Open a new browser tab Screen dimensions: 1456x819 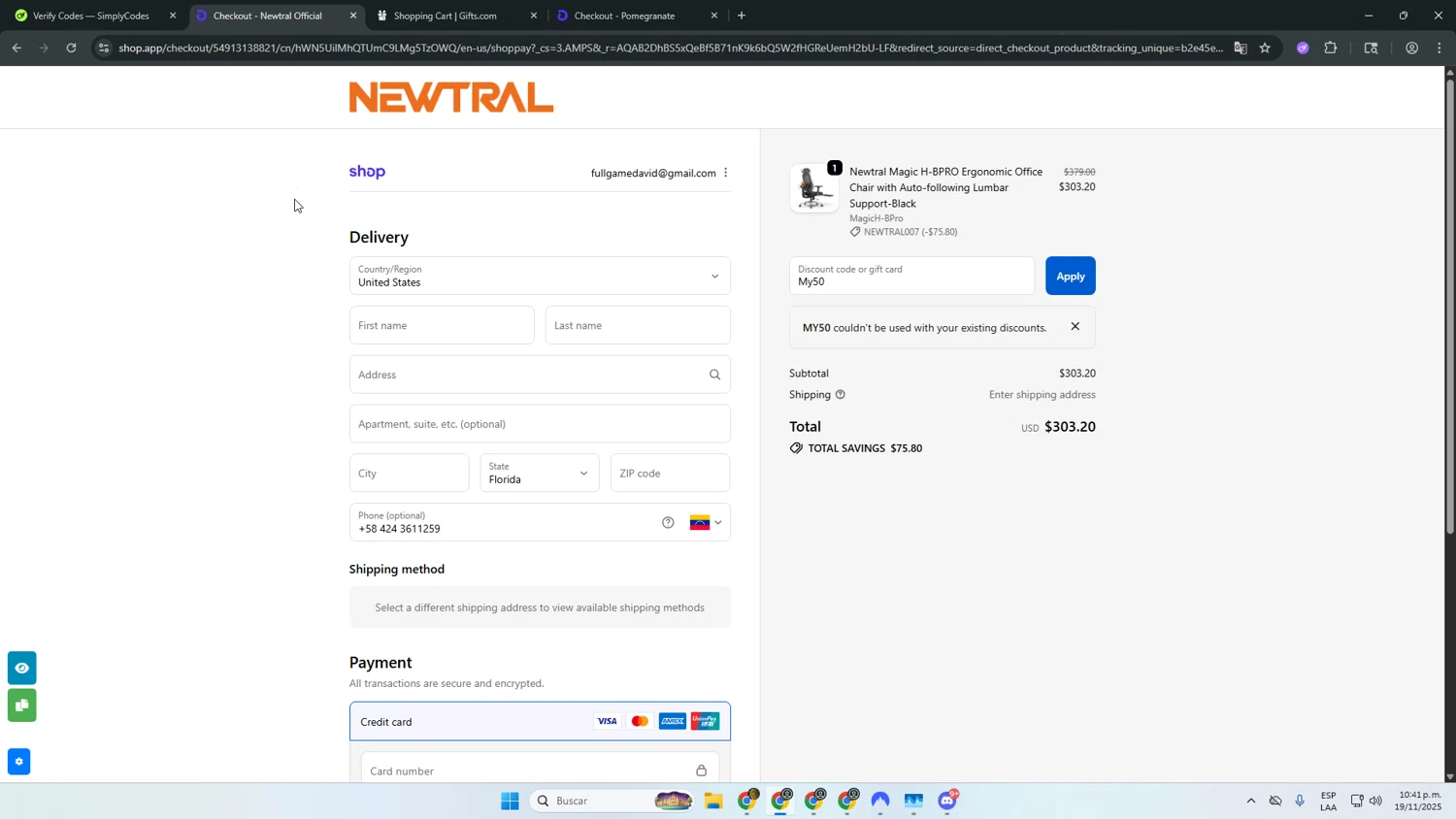click(x=742, y=16)
